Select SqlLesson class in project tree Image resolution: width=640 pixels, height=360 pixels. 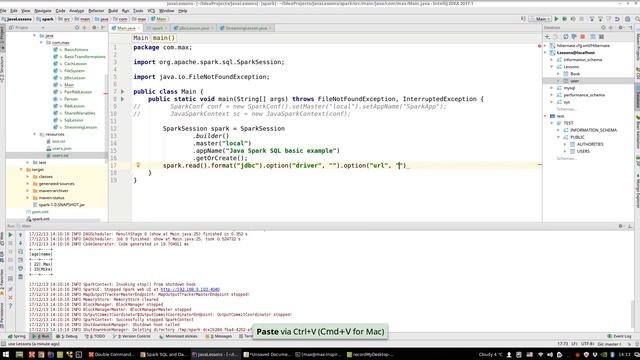73,120
